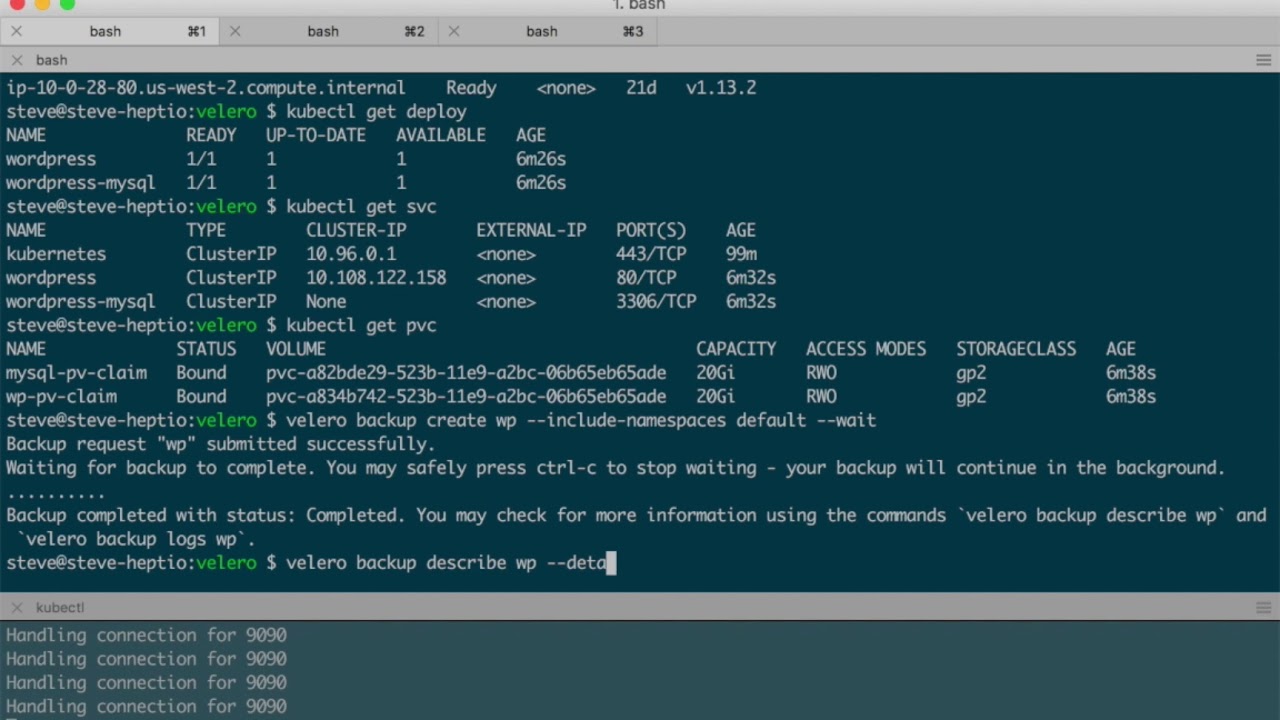Switch to the third bash tab ⌘3
This screenshot has width=1280, height=720.
coord(547,31)
